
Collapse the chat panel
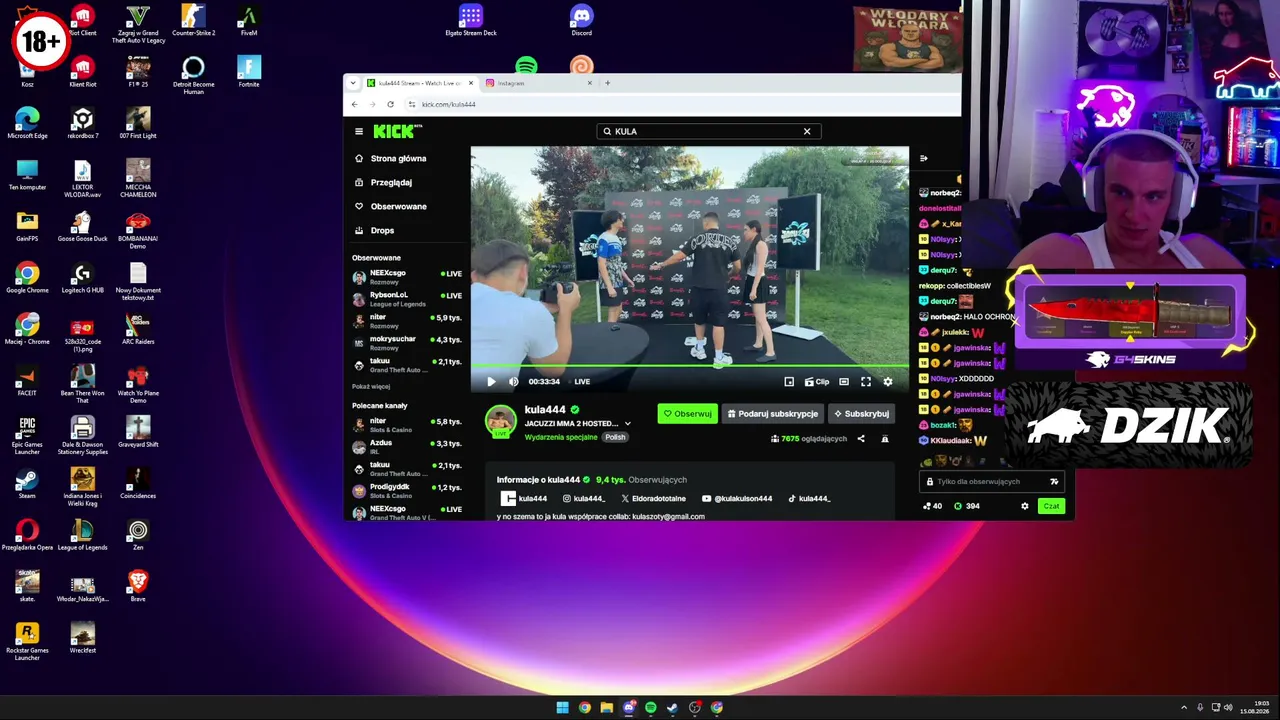tap(924, 158)
